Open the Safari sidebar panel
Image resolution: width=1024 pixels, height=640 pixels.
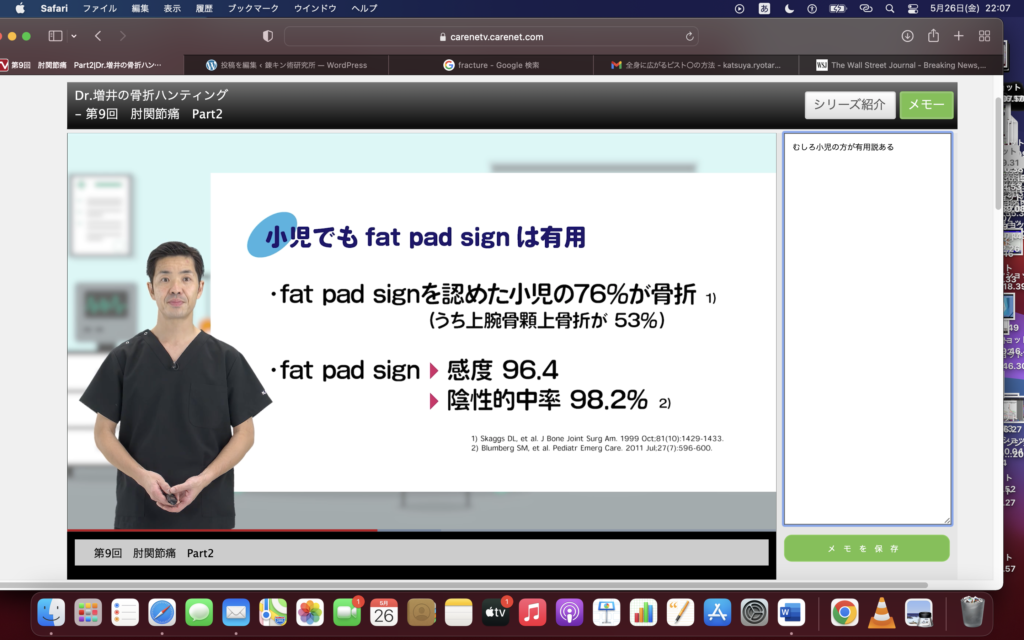click(x=55, y=36)
